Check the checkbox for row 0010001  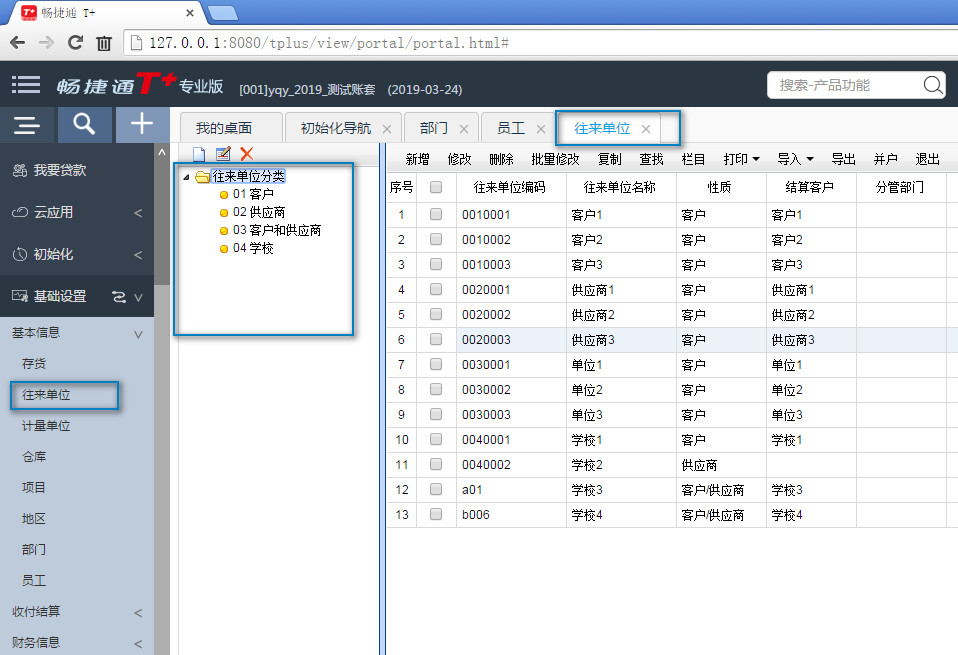pyautogui.click(x=436, y=214)
